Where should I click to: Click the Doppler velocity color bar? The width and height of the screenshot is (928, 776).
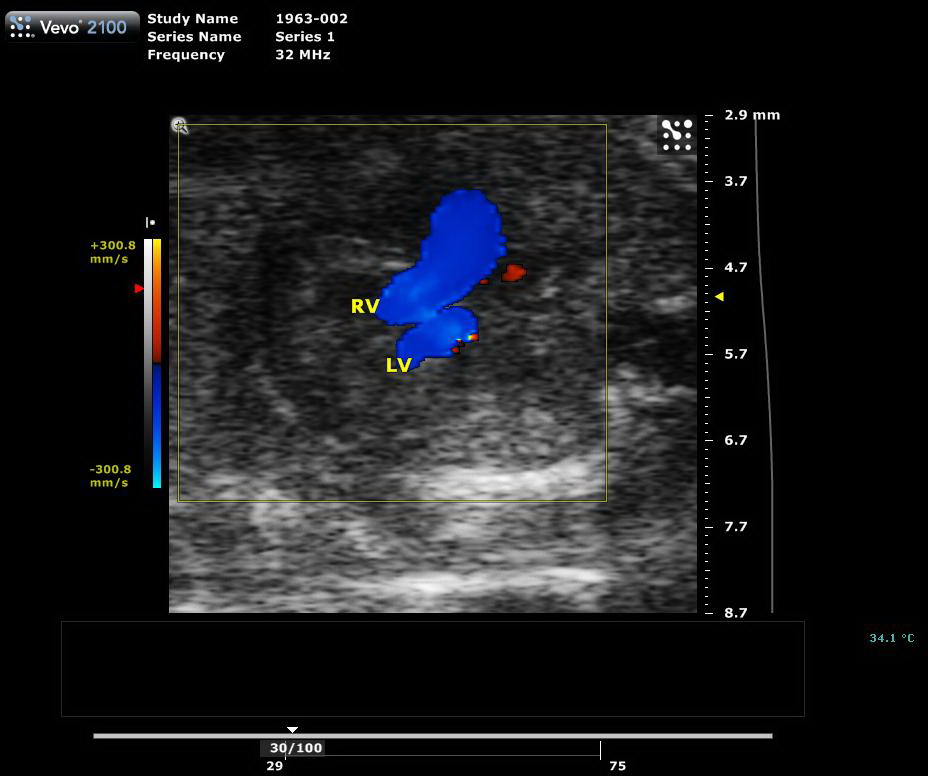[157, 363]
